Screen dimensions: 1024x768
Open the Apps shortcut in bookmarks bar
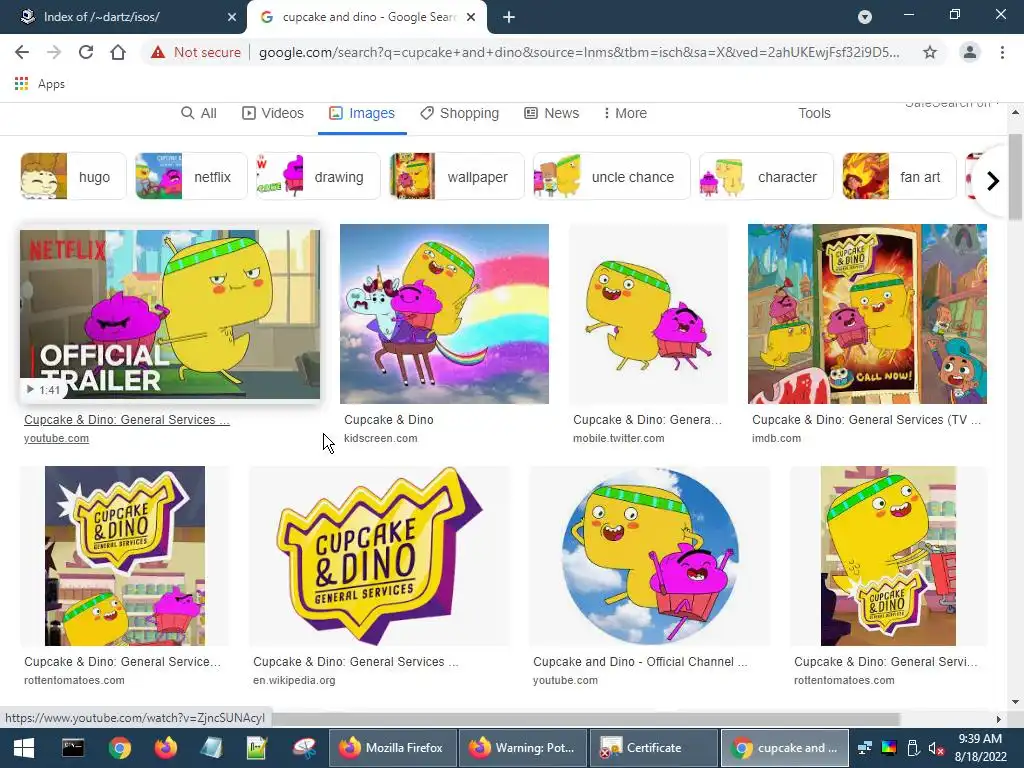[40, 84]
